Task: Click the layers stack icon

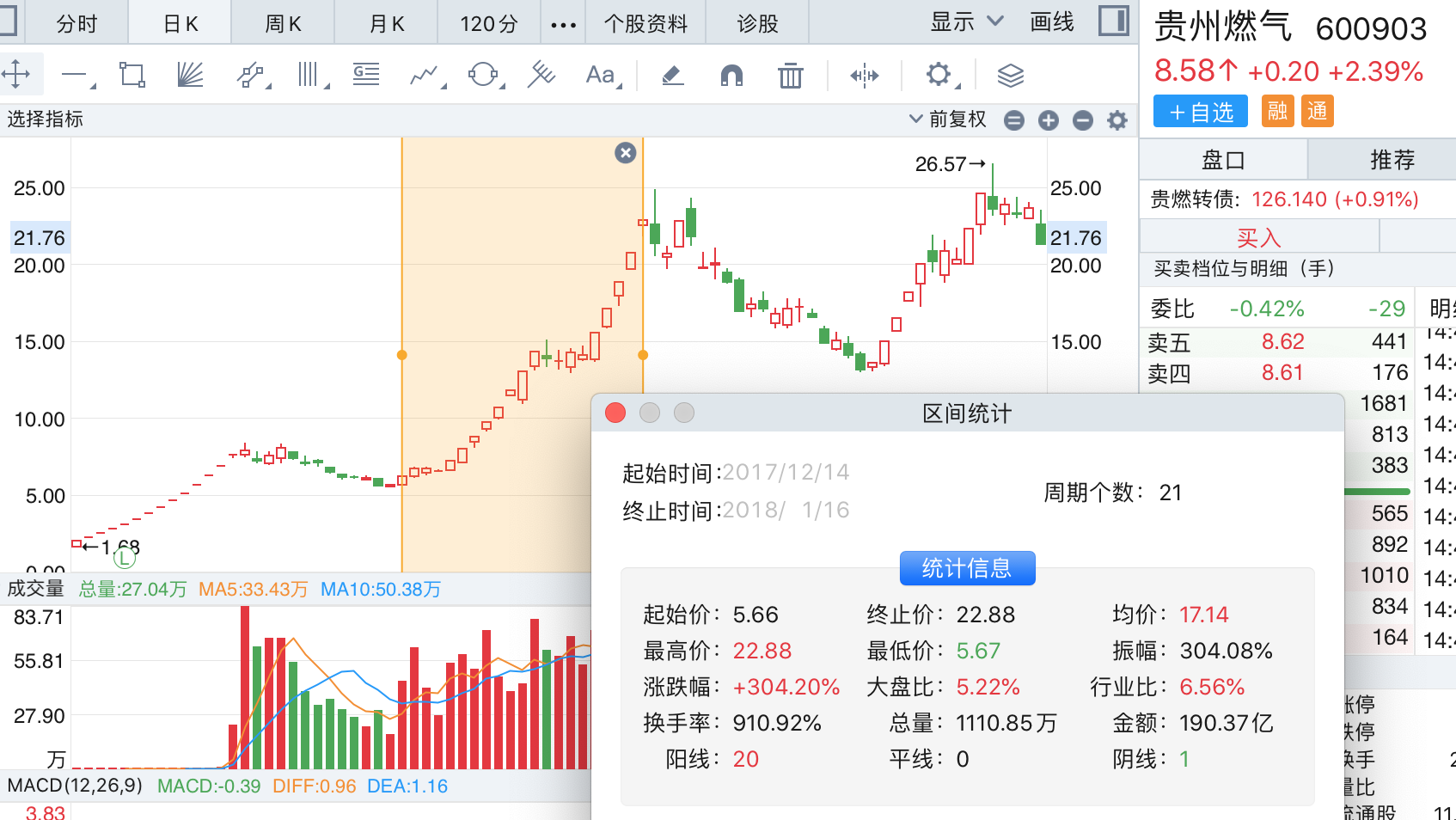Action: (1010, 76)
